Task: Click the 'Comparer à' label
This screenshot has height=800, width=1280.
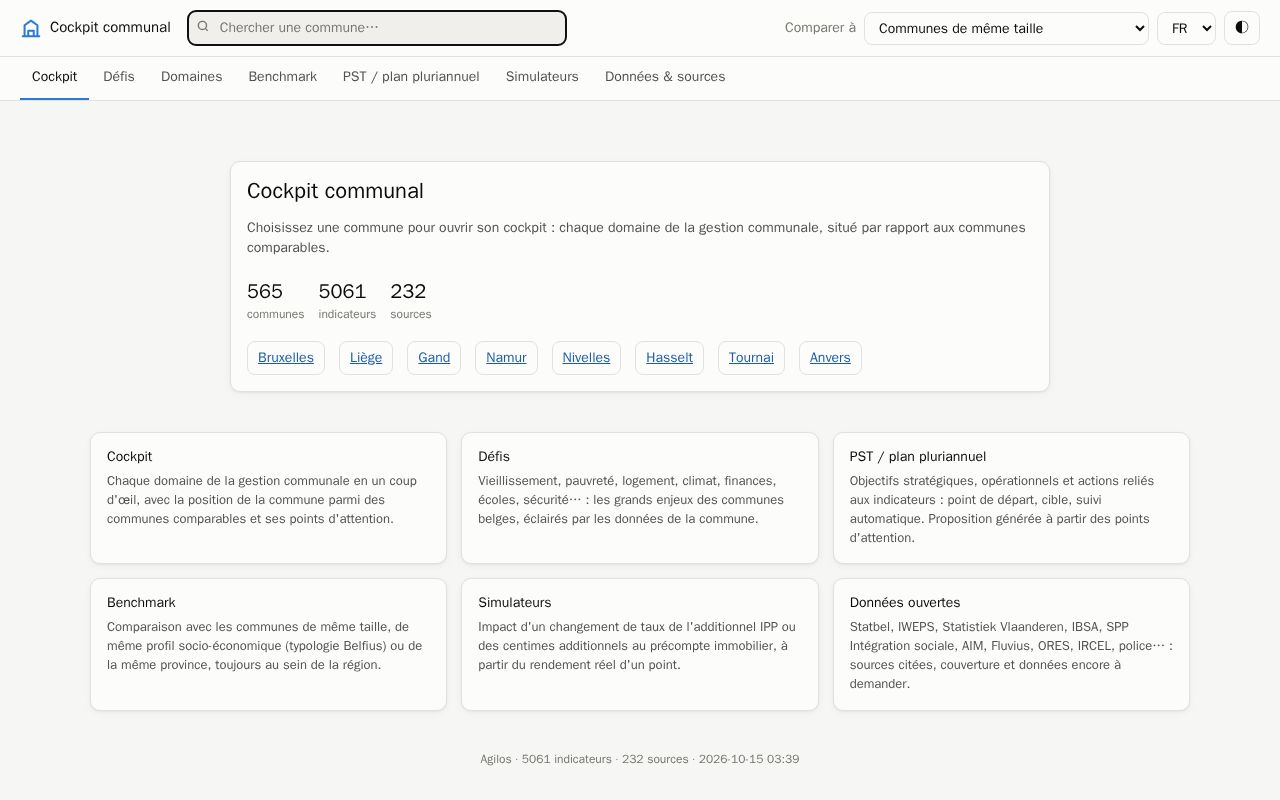Action: click(x=820, y=28)
